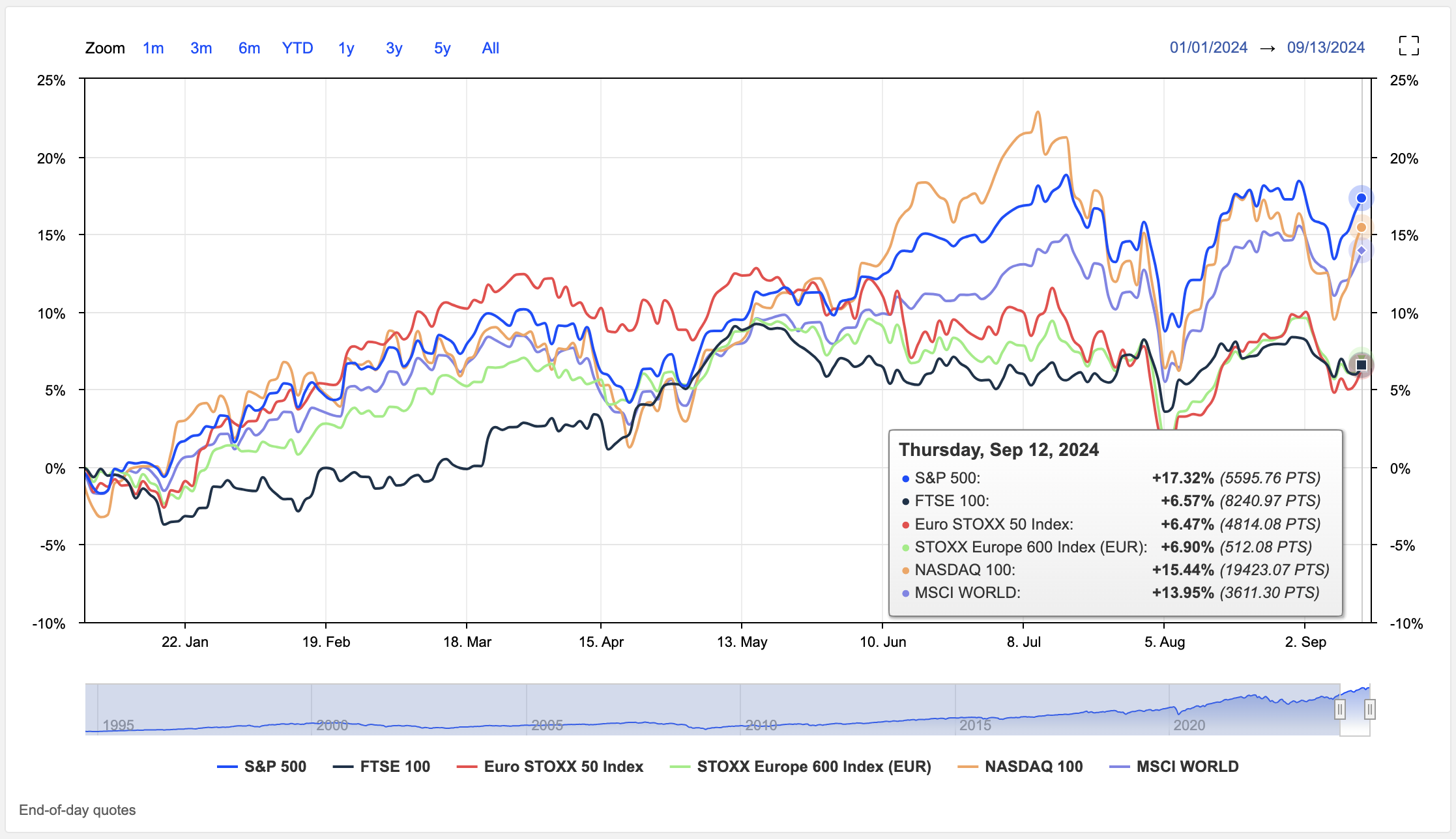This screenshot has height=839, width=1456.
Task: Click the NASDAQ 100 highlighted data point
Action: [x=1361, y=227]
